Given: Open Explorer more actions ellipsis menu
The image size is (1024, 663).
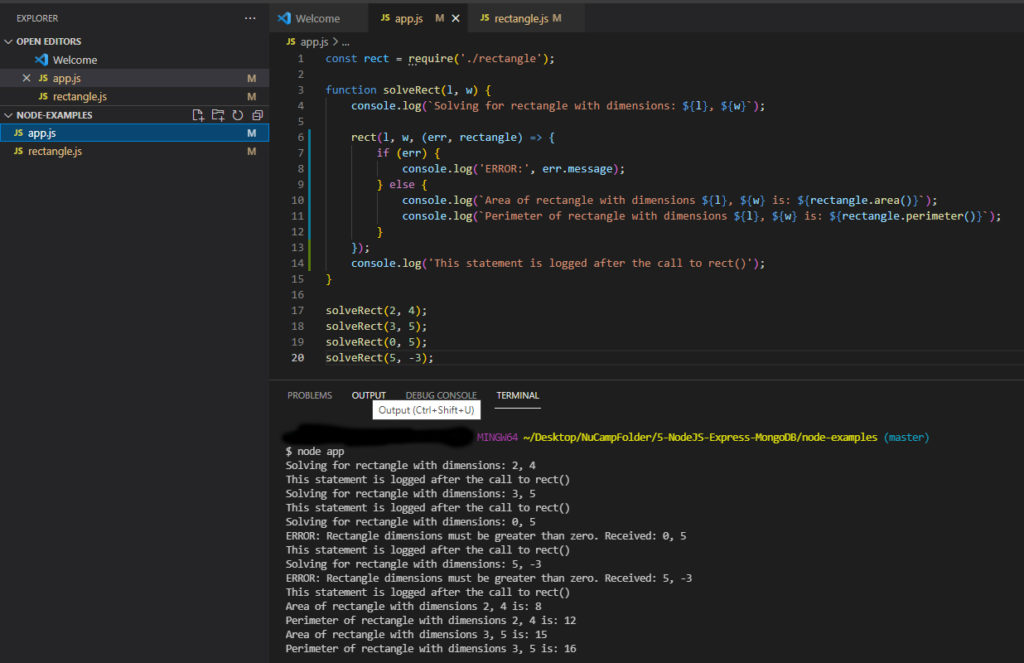Looking at the screenshot, I should (250, 18).
